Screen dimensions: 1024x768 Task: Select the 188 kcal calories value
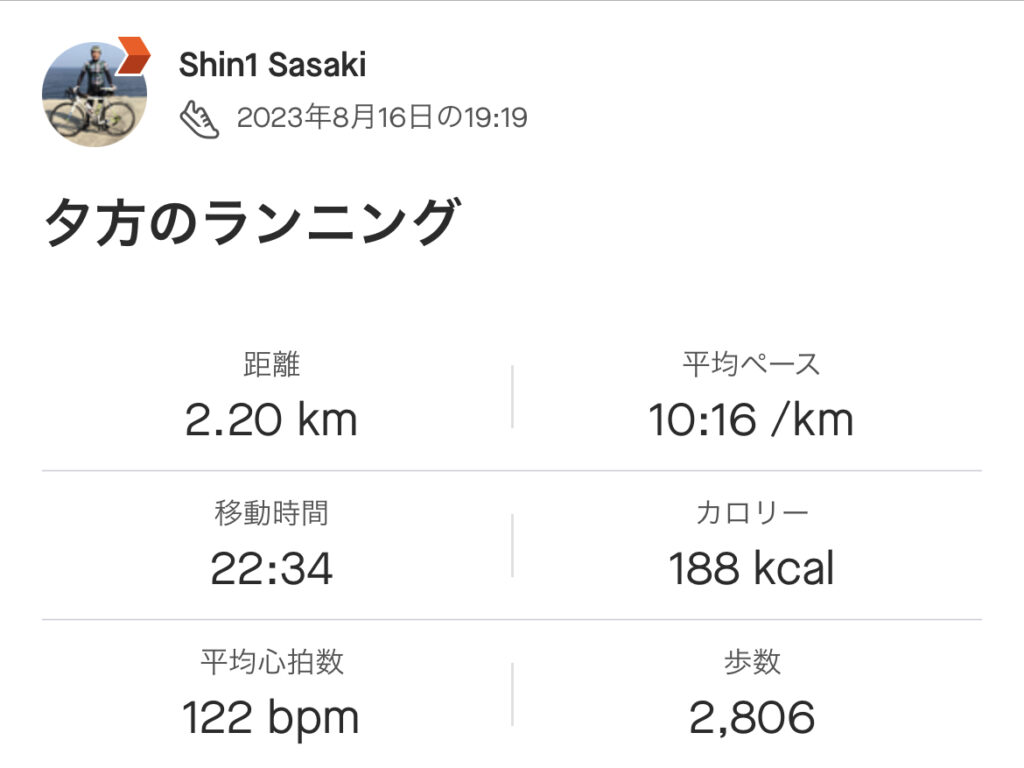pyautogui.click(x=751, y=569)
